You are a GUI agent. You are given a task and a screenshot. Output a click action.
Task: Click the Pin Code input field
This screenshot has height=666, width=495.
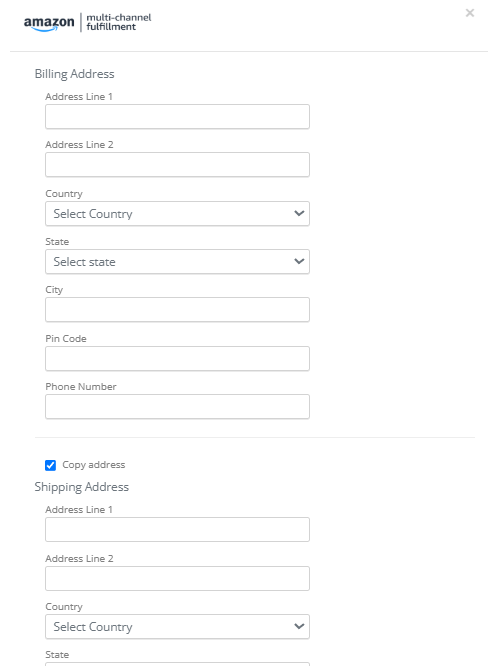177,358
